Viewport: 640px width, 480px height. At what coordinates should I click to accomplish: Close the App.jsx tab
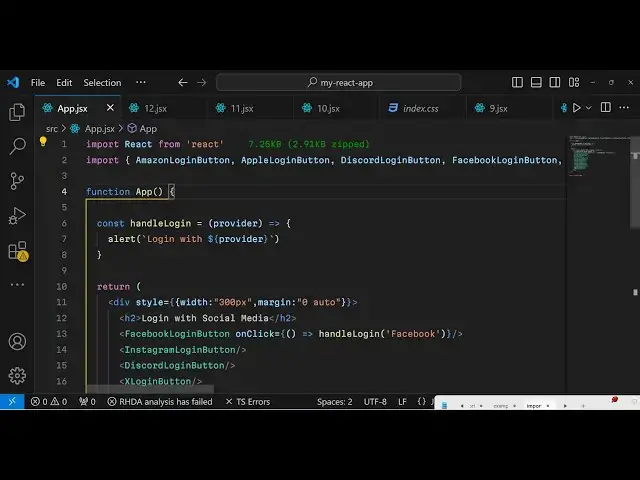coord(110,108)
